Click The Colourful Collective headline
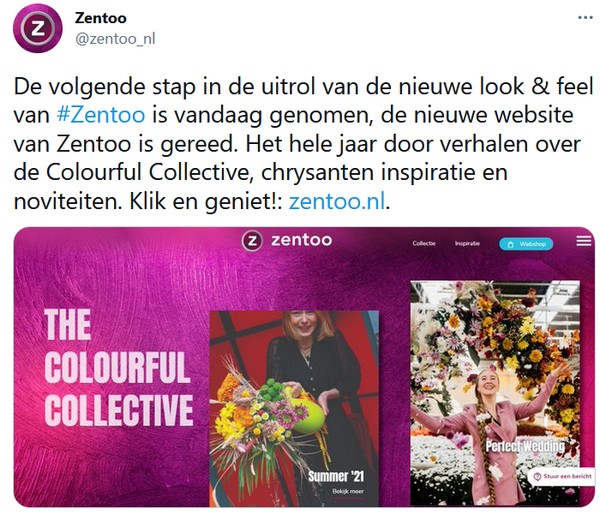This screenshot has height=515, width=600. (119, 367)
